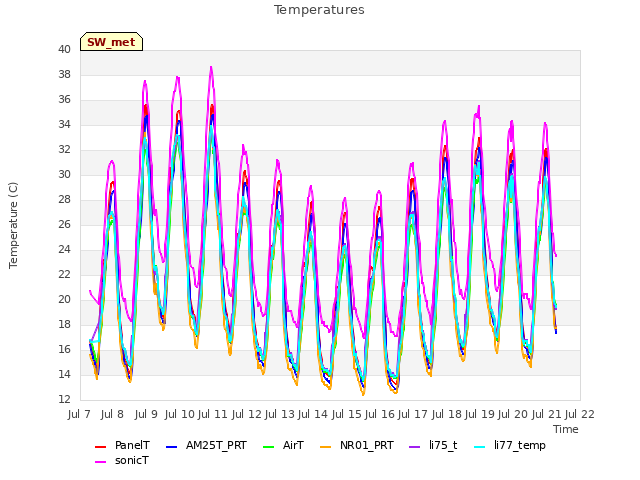Click the 38 value on temperature axis
Image resolution: width=640 pixels, height=480 pixels.
[64, 74]
